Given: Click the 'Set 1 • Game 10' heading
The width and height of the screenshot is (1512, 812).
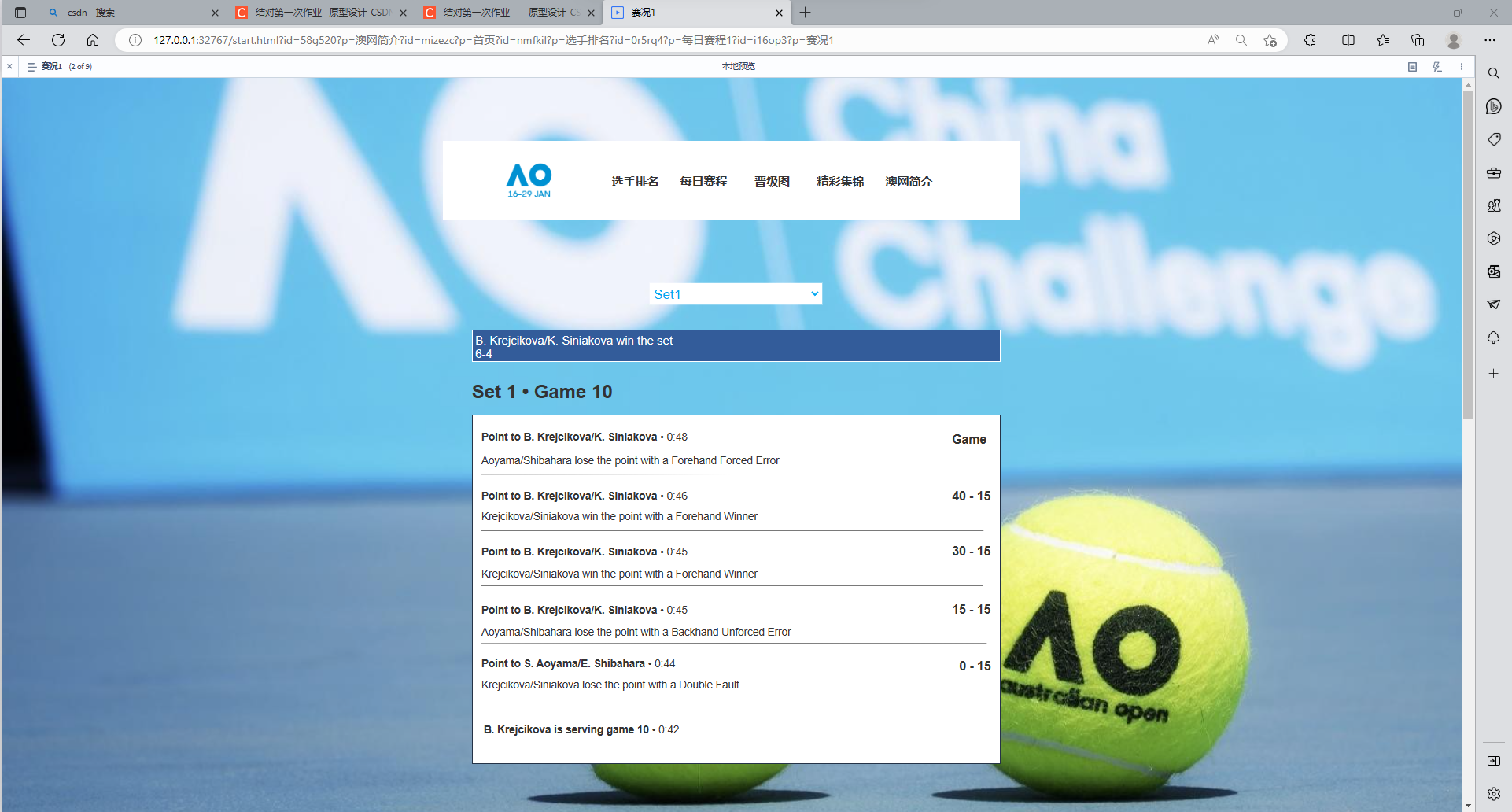Looking at the screenshot, I should point(542,392).
